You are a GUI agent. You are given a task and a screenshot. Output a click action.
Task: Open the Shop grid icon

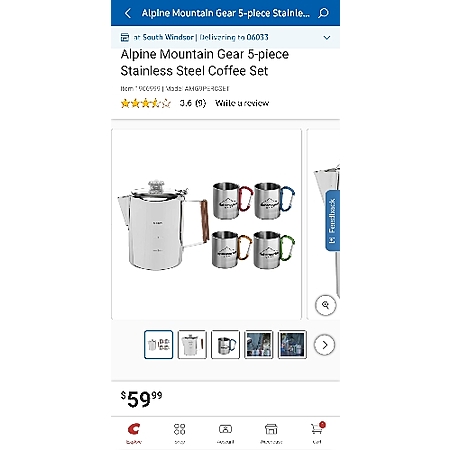pyautogui.click(x=179, y=429)
